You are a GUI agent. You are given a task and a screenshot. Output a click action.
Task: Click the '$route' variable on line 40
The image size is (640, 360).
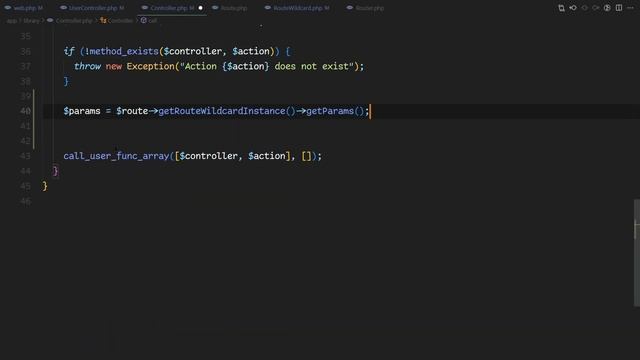[132, 111]
